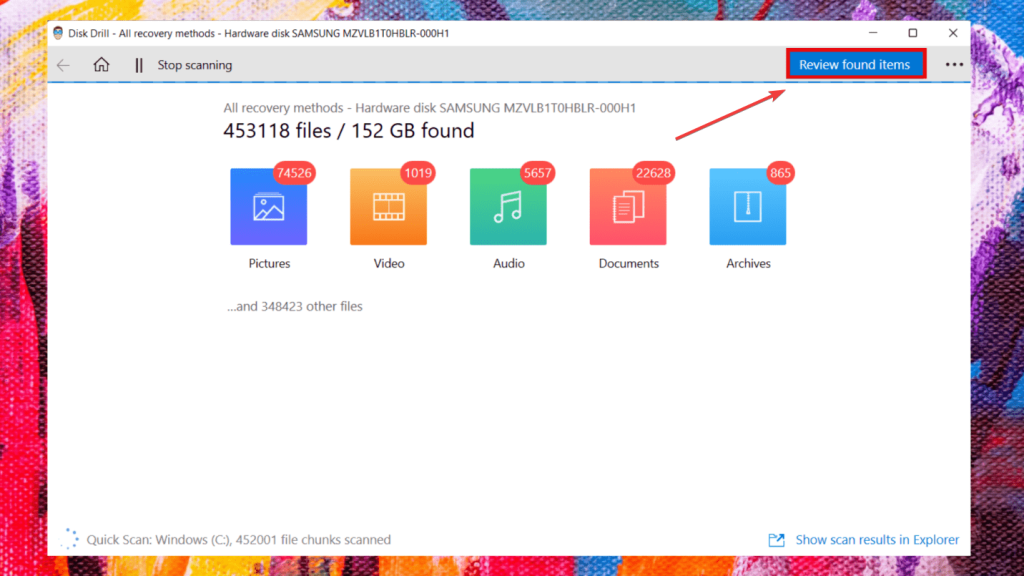This screenshot has height=576, width=1024.
Task: Select the Home icon in the toolbar
Action: (x=100, y=64)
